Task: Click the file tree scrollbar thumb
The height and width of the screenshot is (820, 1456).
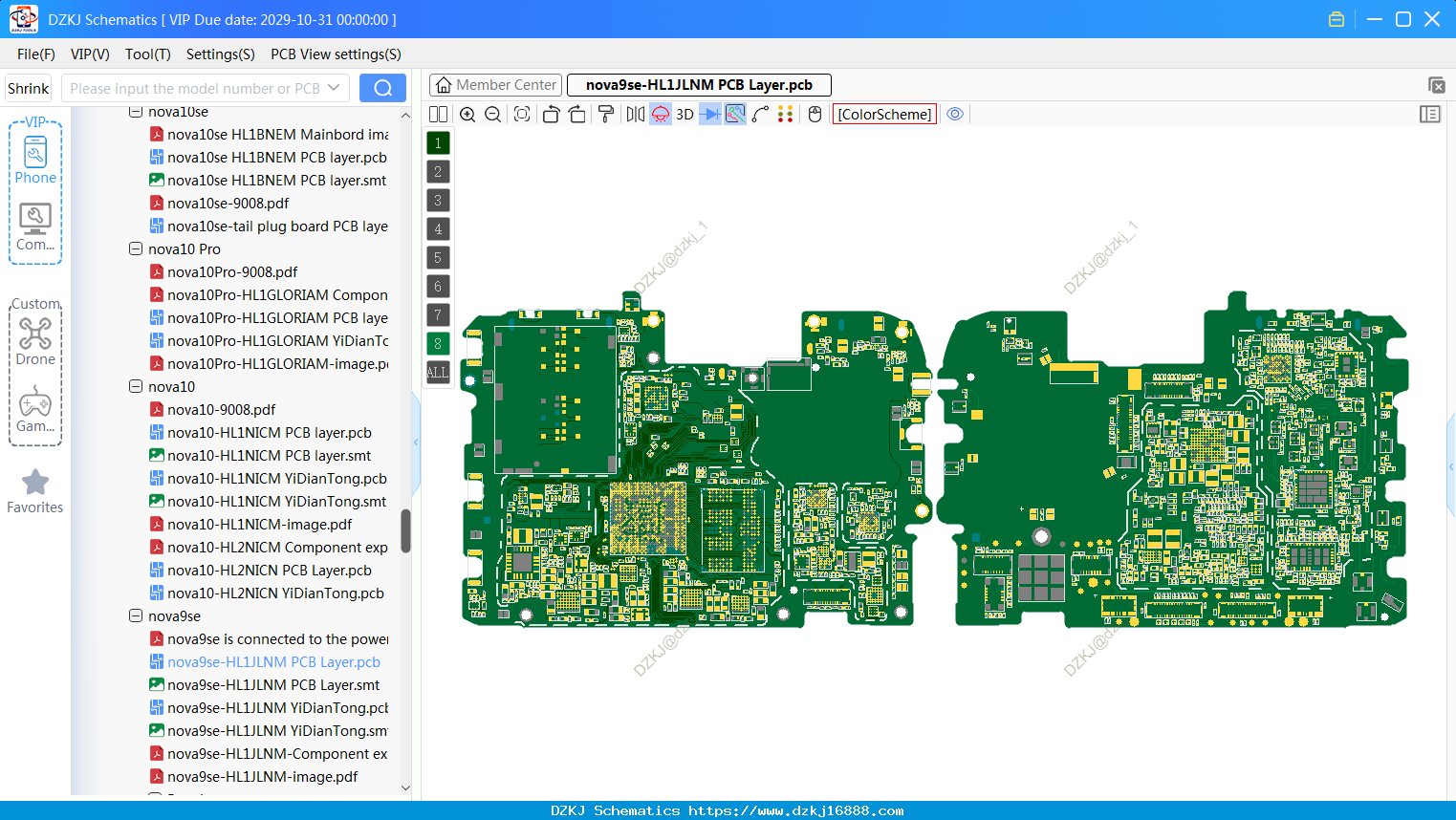Action: [405, 530]
